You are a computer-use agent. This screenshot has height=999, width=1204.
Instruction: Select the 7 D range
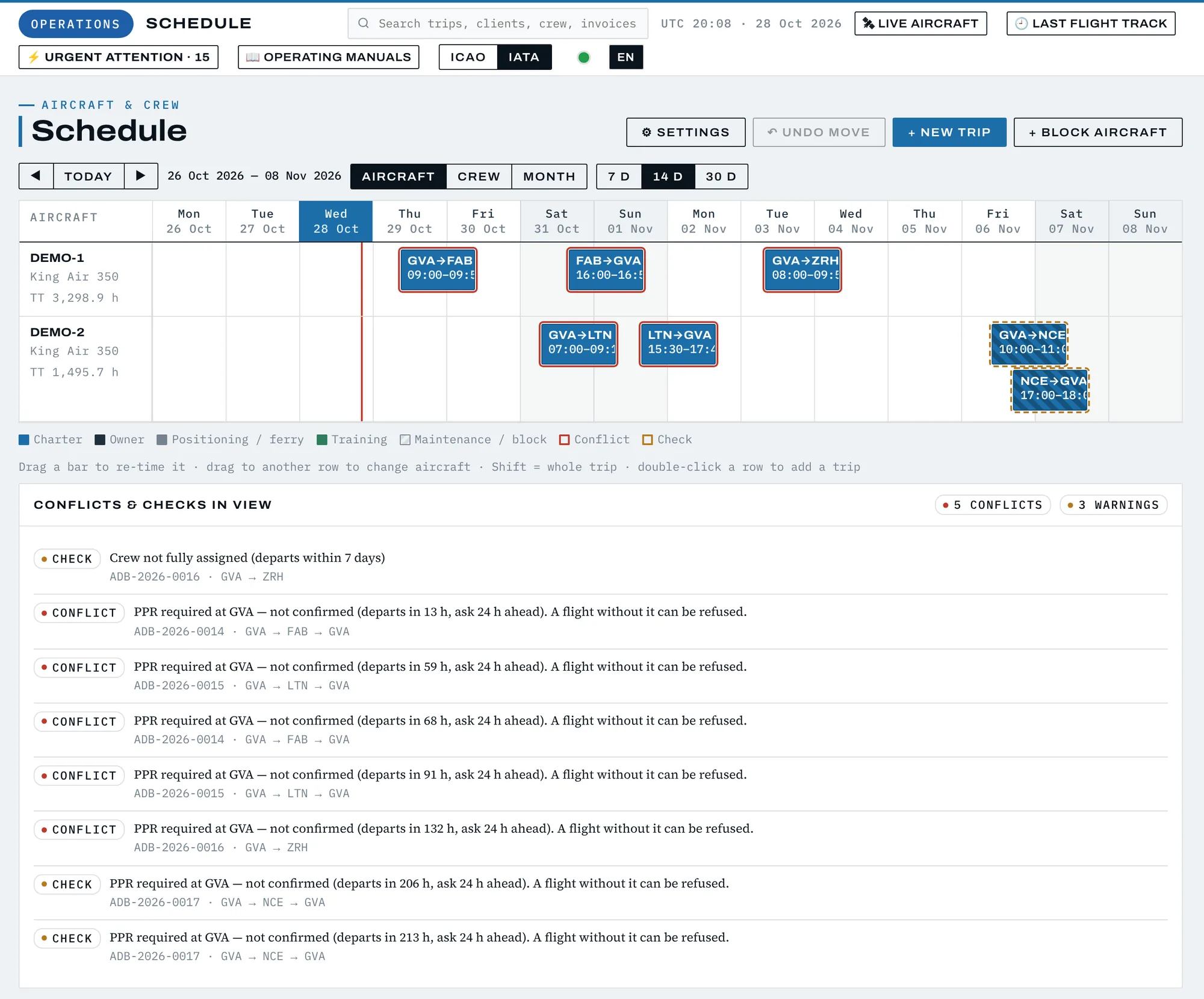[619, 176]
